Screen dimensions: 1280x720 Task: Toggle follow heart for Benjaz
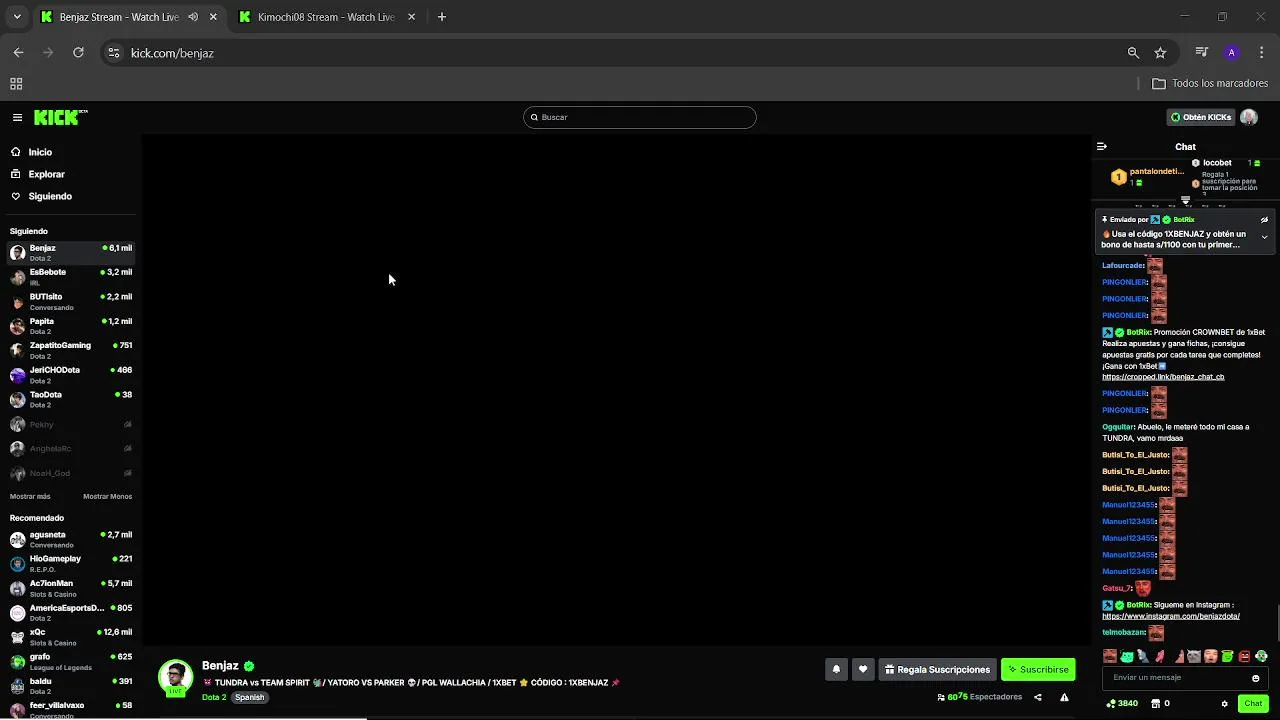863,669
